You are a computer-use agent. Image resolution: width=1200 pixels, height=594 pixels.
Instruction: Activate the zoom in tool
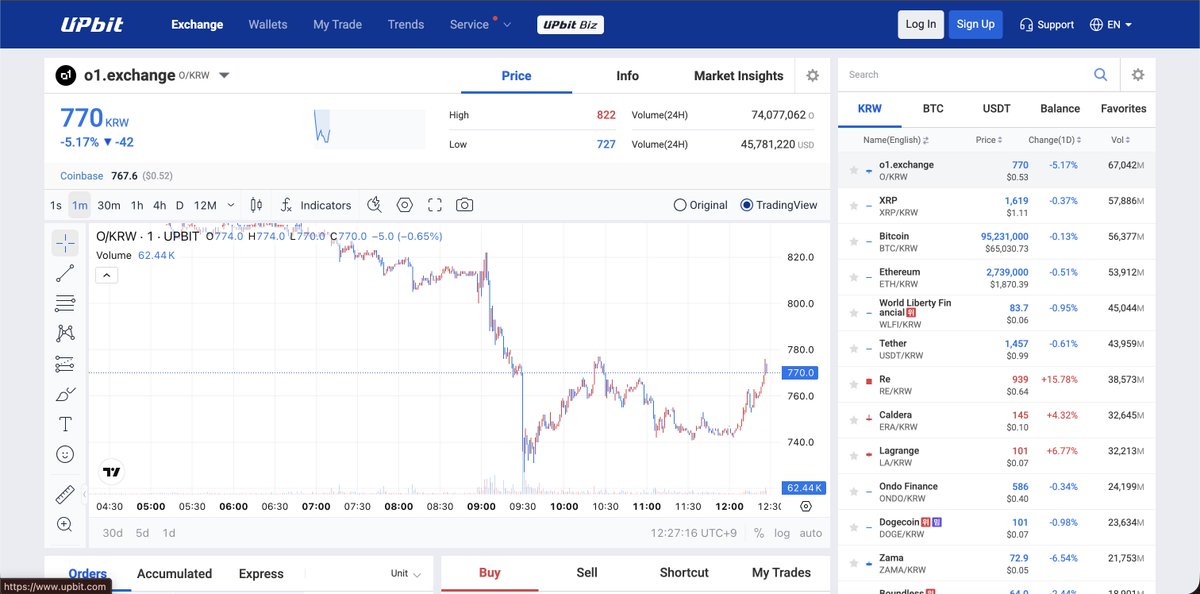pos(65,524)
